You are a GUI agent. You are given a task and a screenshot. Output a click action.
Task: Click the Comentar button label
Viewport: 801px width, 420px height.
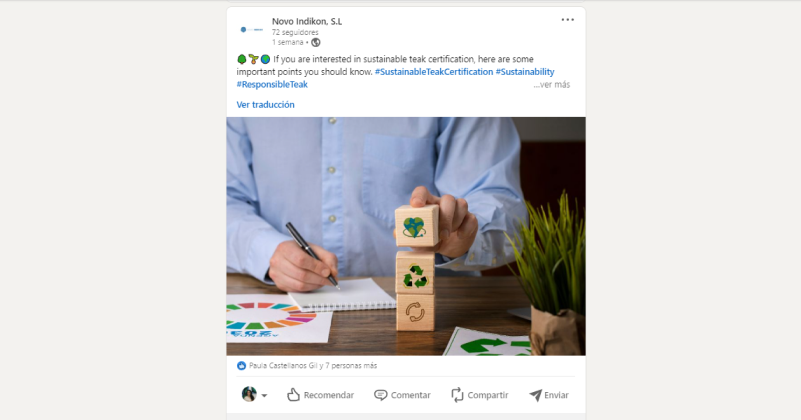click(411, 395)
